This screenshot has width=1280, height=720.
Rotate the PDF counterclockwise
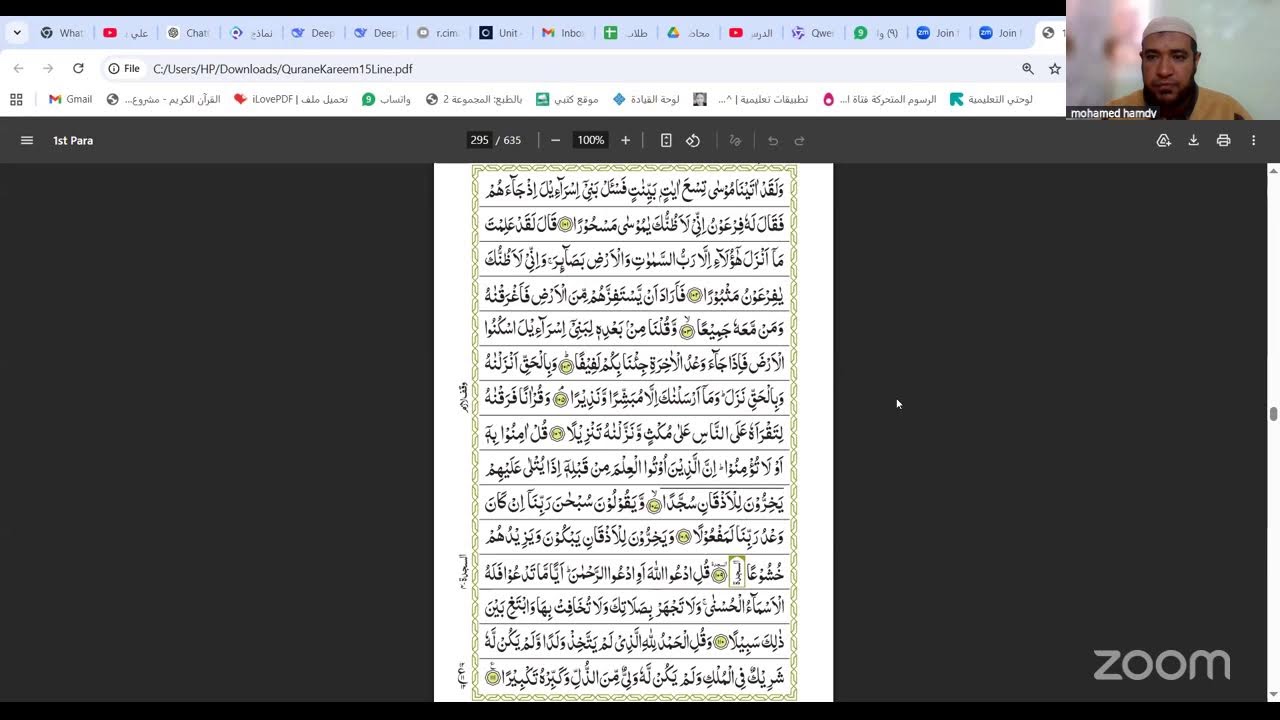693,140
